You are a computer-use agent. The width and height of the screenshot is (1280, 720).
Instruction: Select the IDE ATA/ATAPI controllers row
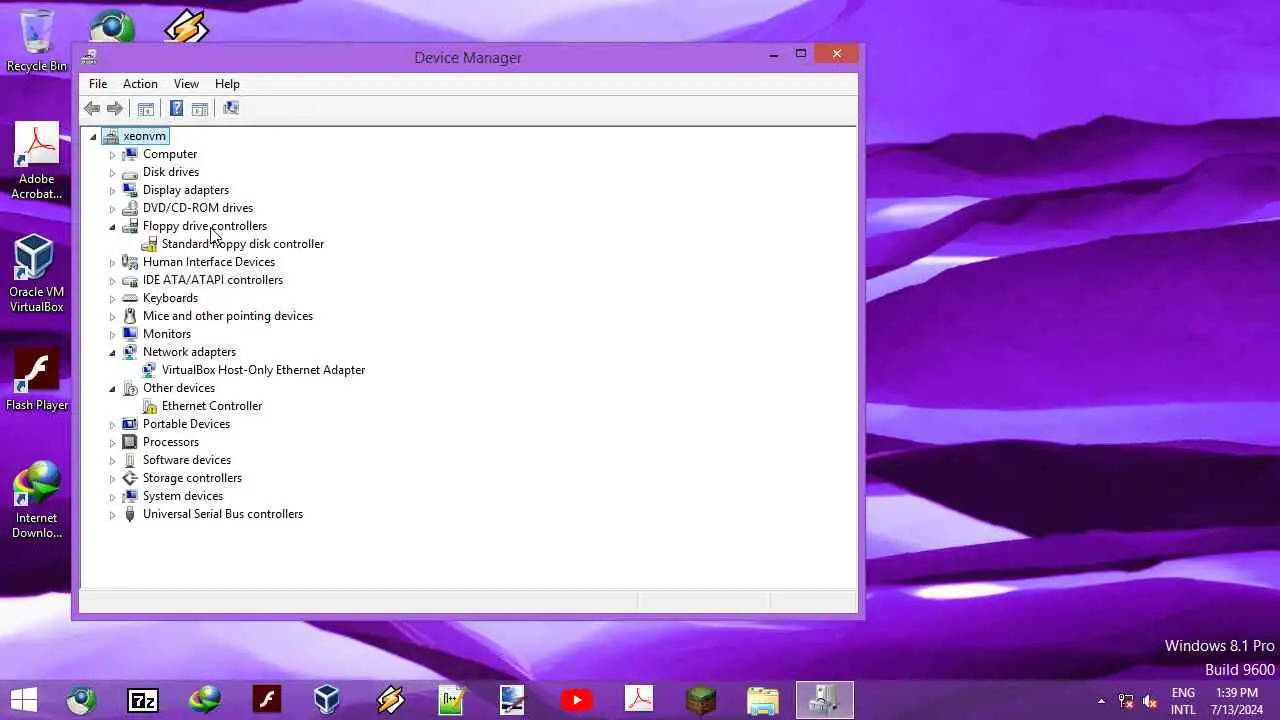pos(213,280)
